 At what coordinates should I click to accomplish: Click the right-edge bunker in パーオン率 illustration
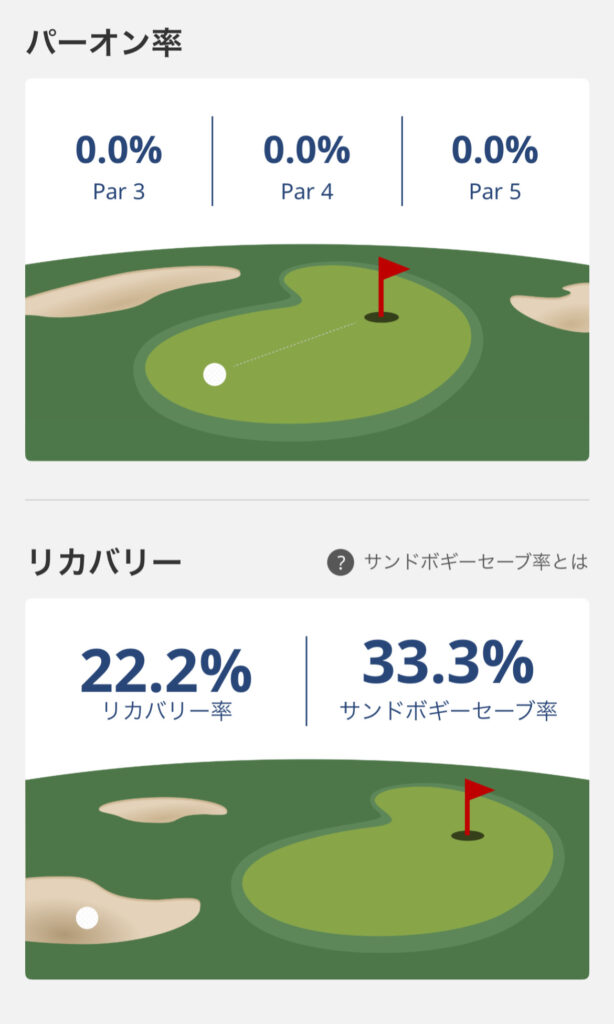556,307
